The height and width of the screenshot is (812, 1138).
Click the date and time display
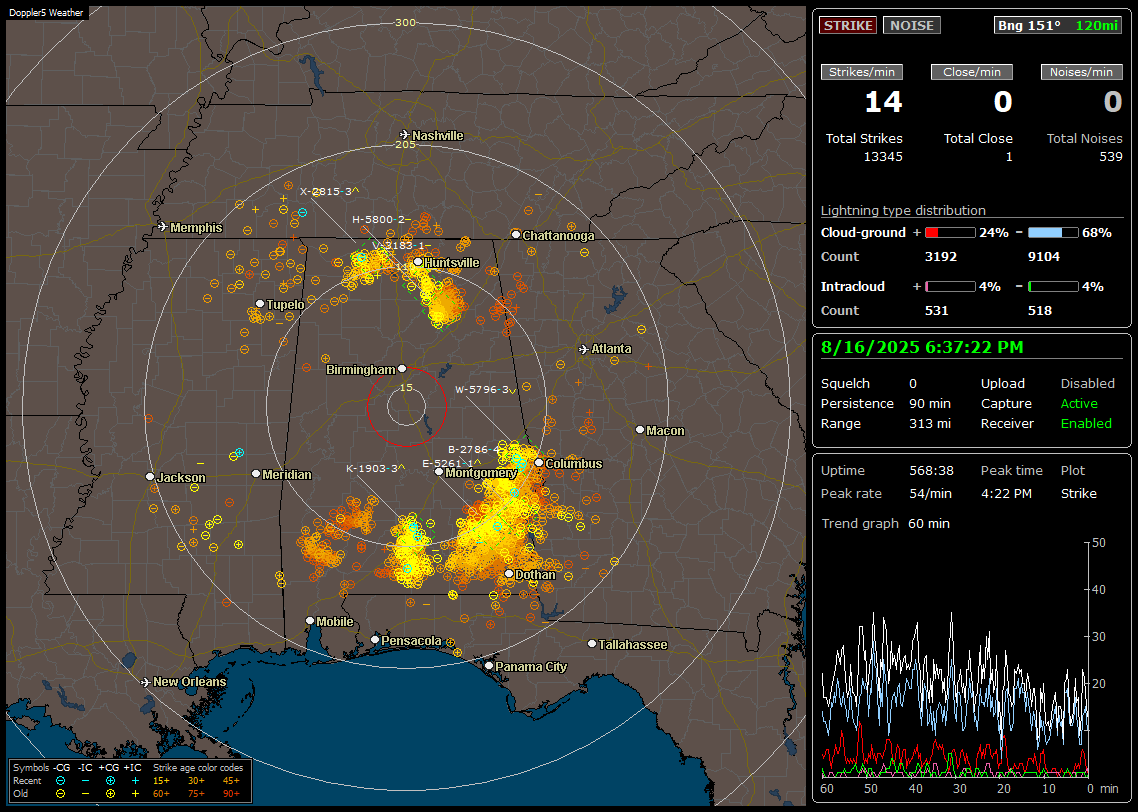coord(922,347)
